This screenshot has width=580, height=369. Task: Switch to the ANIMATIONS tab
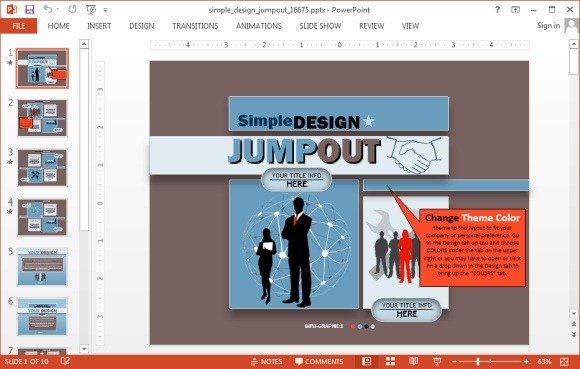pyautogui.click(x=259, y=26)
